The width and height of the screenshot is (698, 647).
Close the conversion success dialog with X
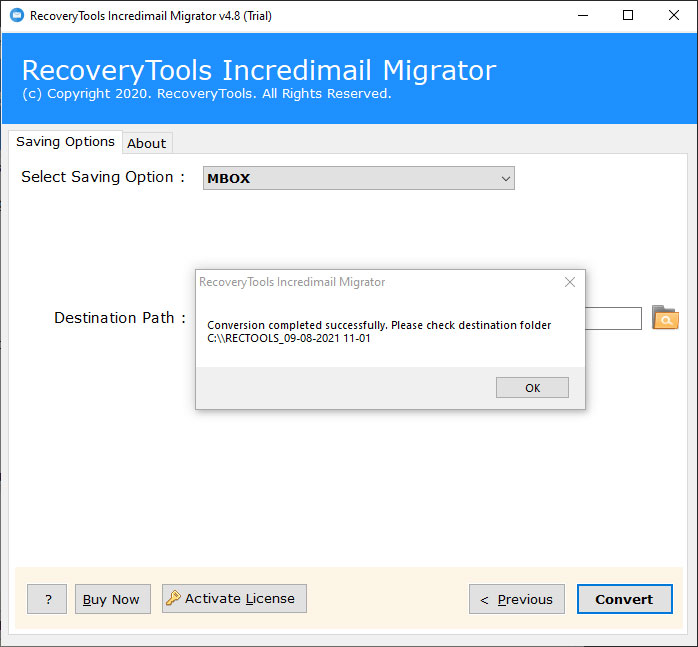(569, 282)
